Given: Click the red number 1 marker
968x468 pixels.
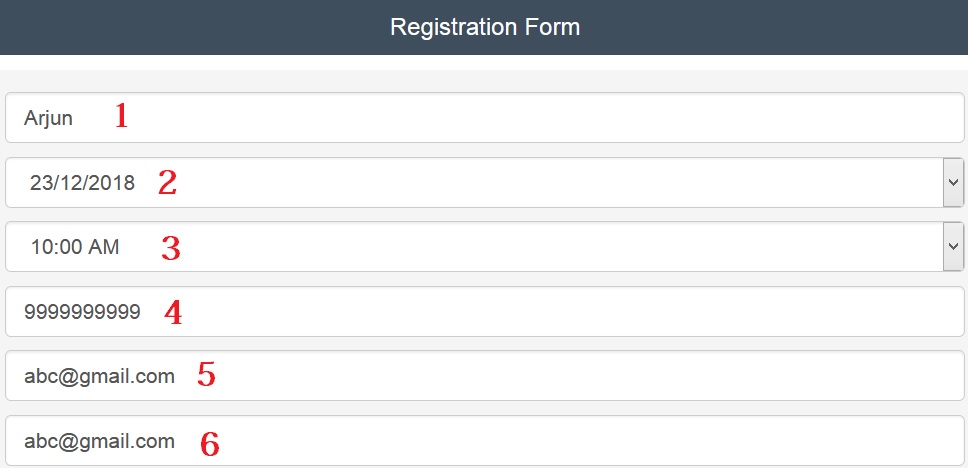Looking at the screenshot, I should pos(121,117).
